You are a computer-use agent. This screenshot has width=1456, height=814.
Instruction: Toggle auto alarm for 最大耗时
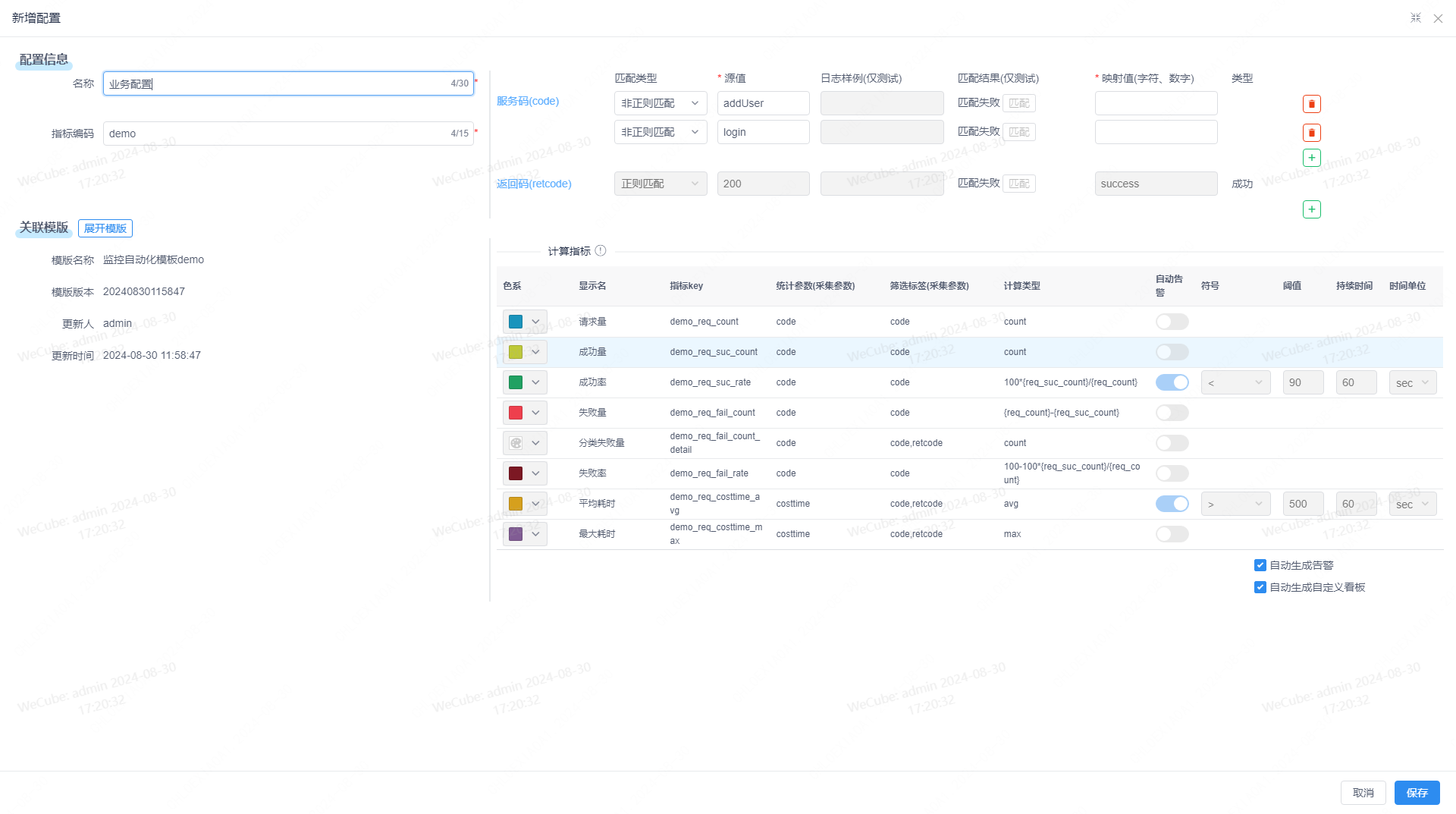(x=1172, y=534)
